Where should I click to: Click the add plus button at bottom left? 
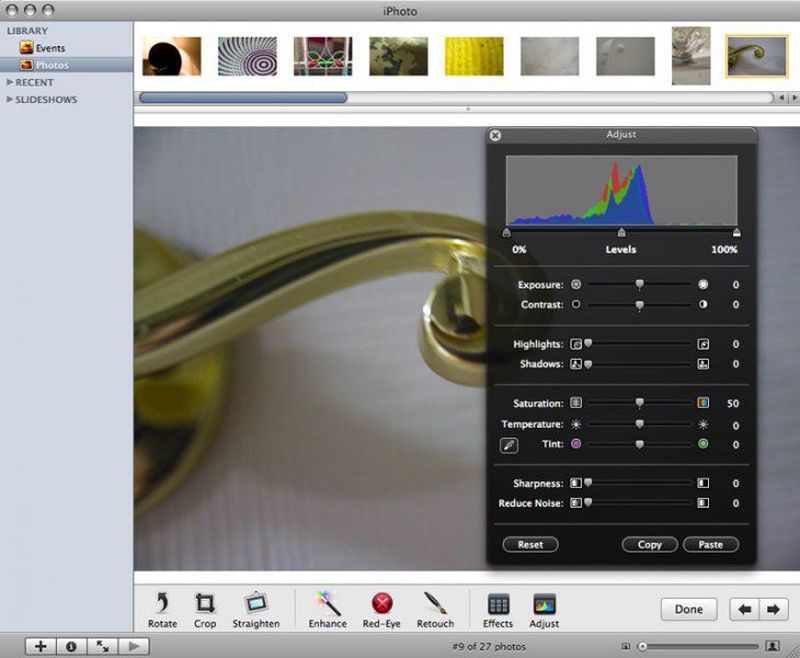click(40, 647)
